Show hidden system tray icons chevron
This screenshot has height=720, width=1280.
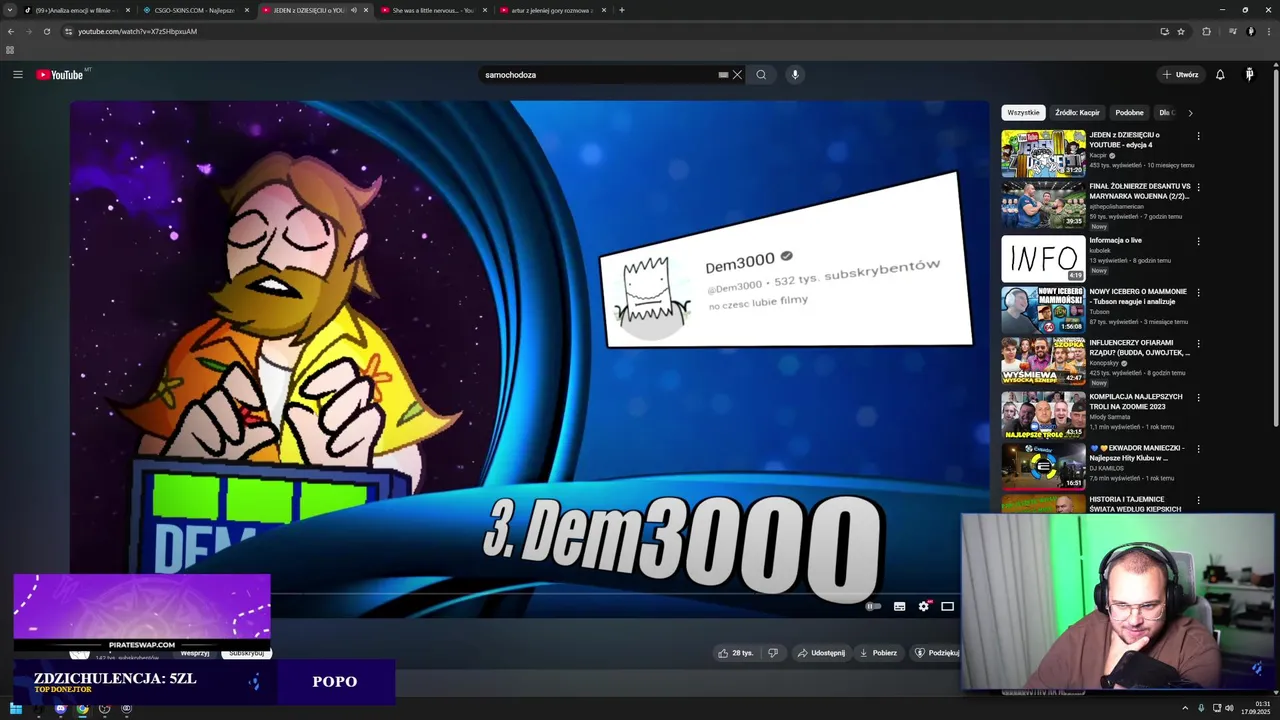(1186, 709)
